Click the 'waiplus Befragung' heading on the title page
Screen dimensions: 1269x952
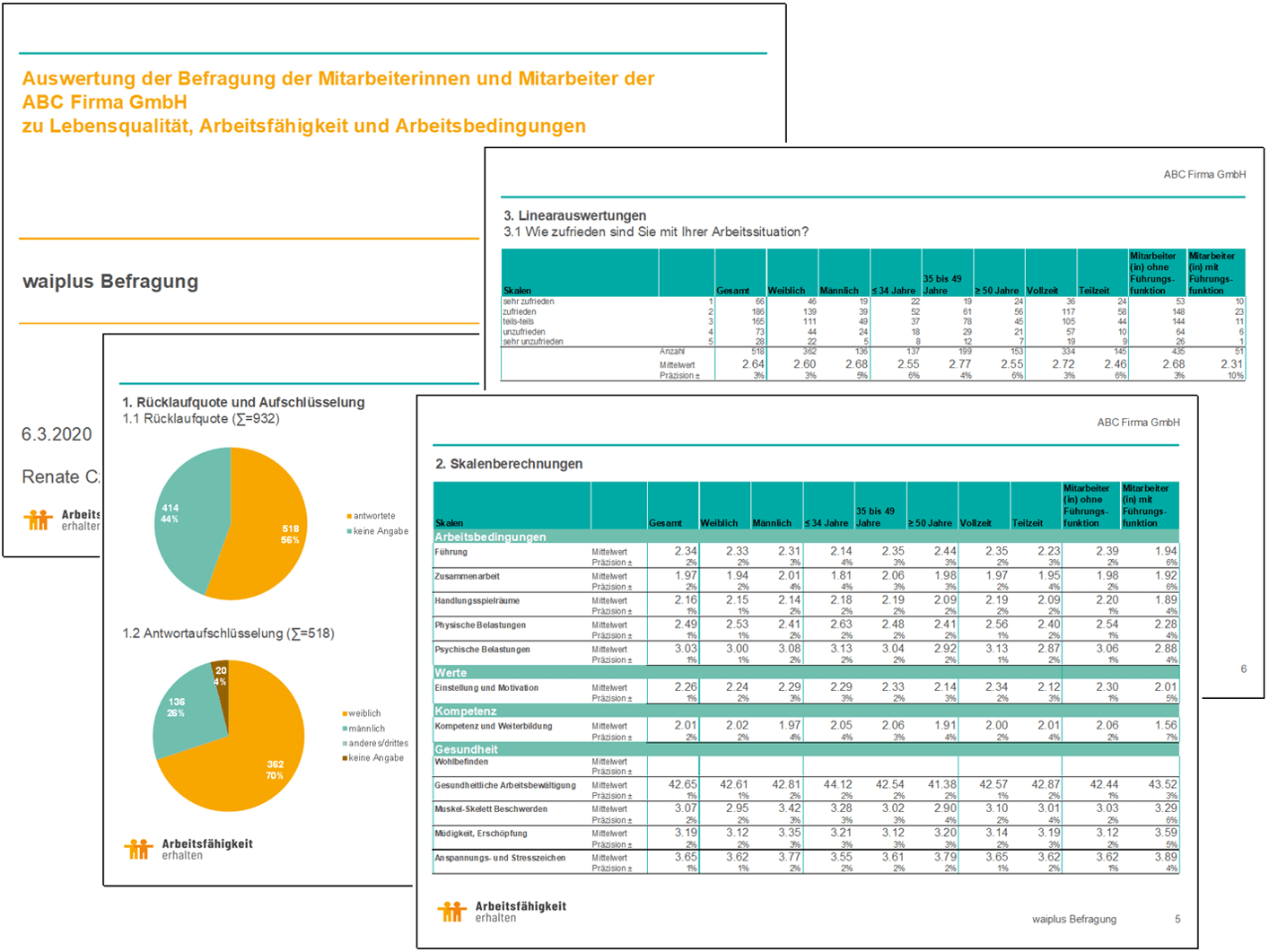(110, 281)
